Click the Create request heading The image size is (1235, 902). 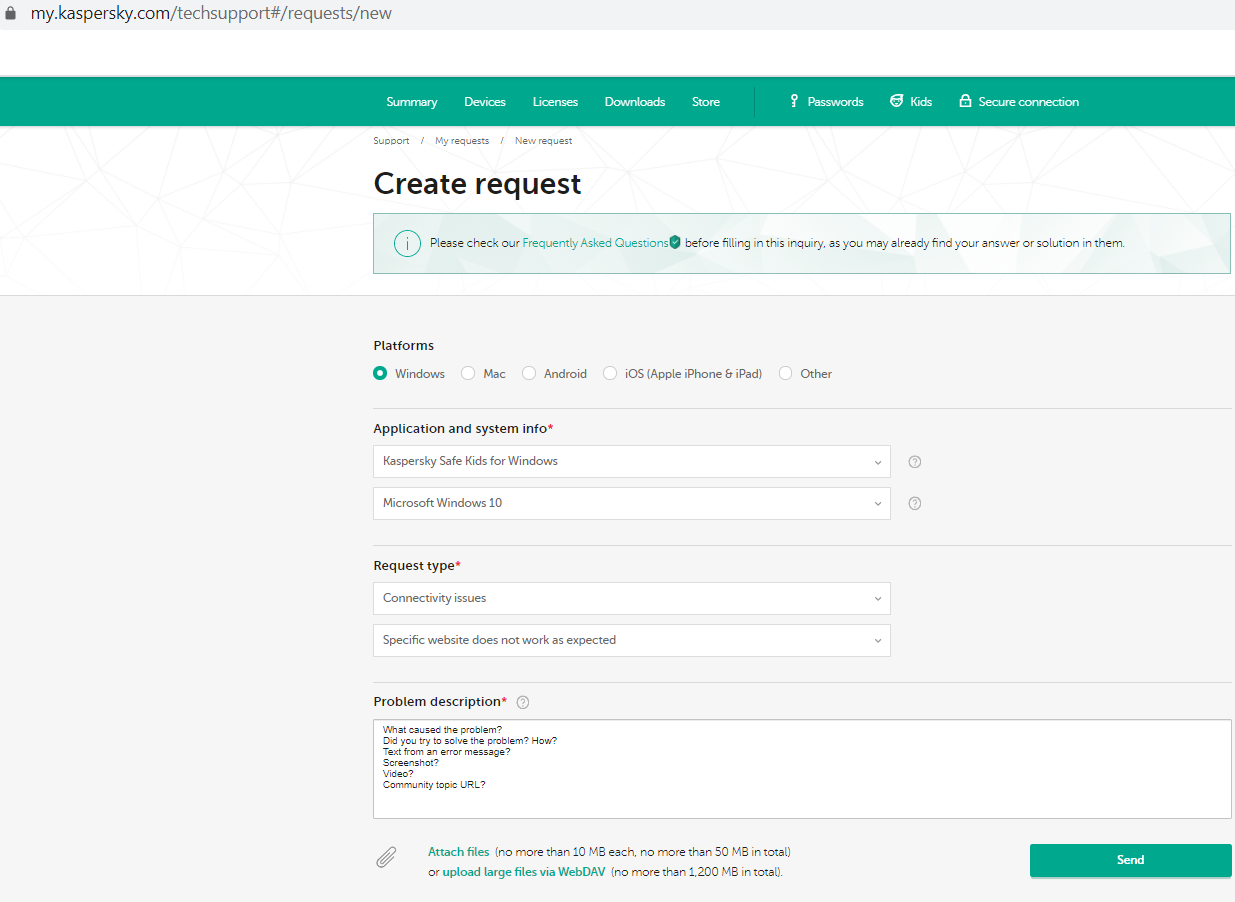[477, 184]
